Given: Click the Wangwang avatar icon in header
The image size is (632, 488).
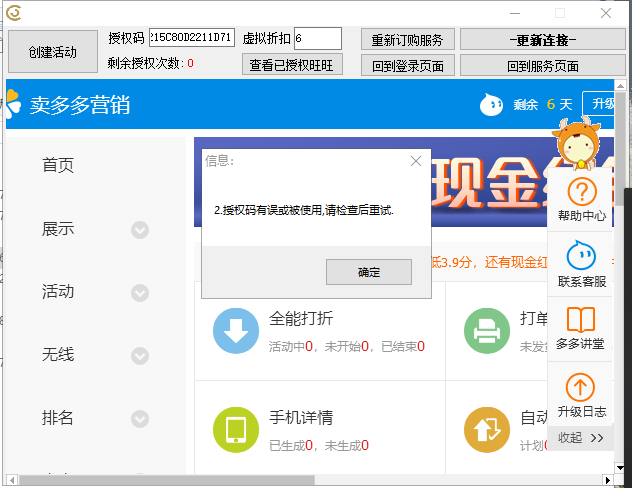Looking at the screenshot, I should [491, 105].
